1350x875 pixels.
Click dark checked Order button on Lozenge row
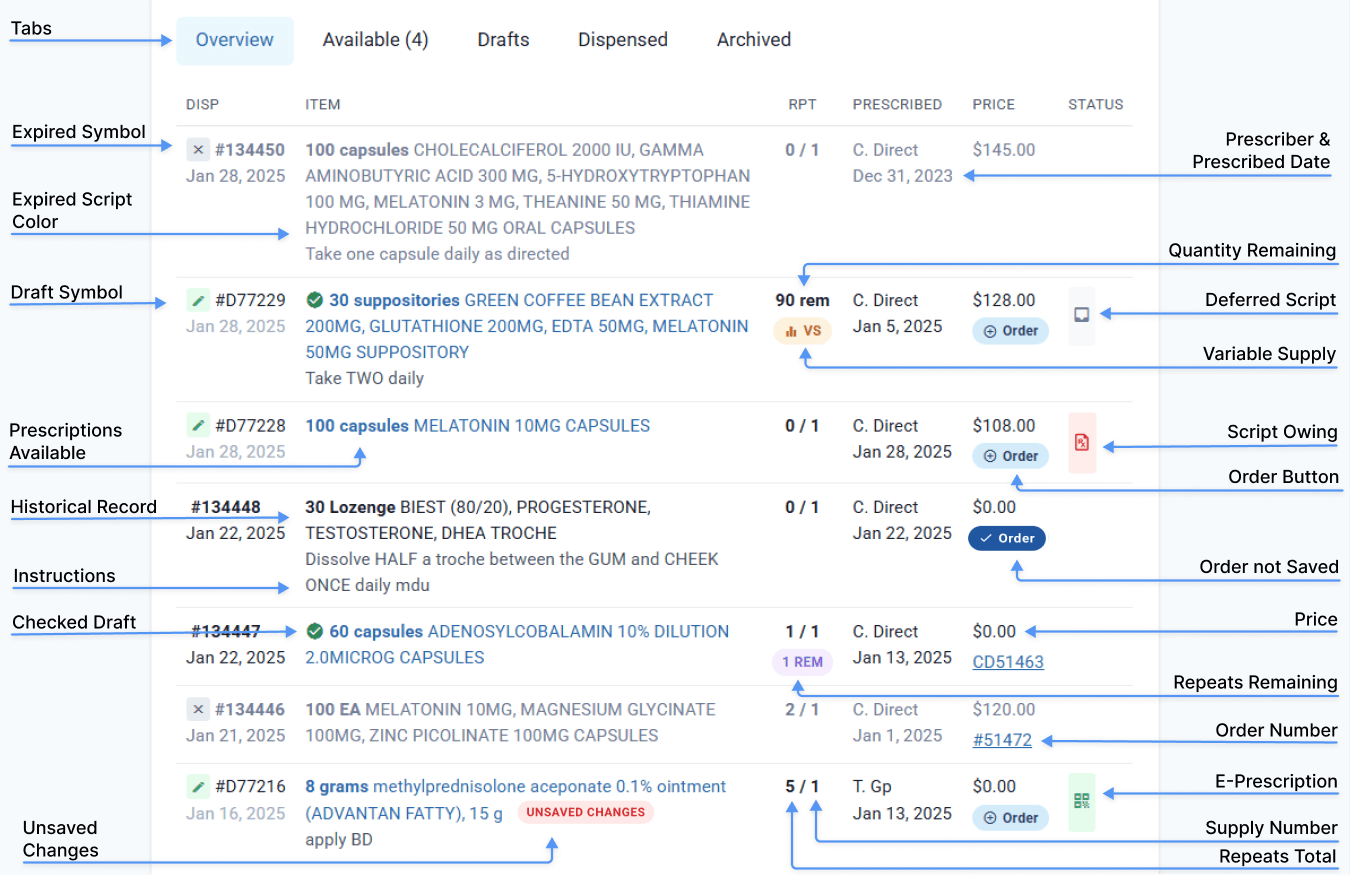tap(1007, 538)
